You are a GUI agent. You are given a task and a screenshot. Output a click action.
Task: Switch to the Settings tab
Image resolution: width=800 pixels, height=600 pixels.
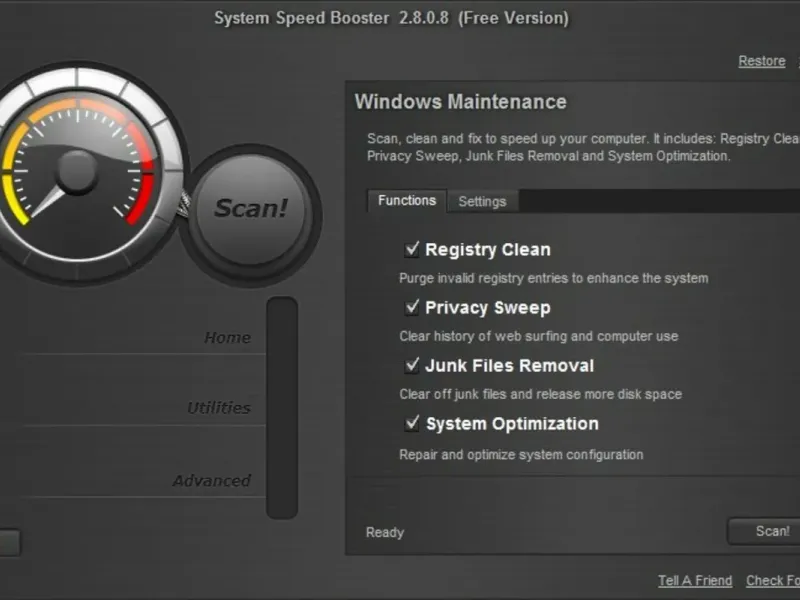(482, 201)
